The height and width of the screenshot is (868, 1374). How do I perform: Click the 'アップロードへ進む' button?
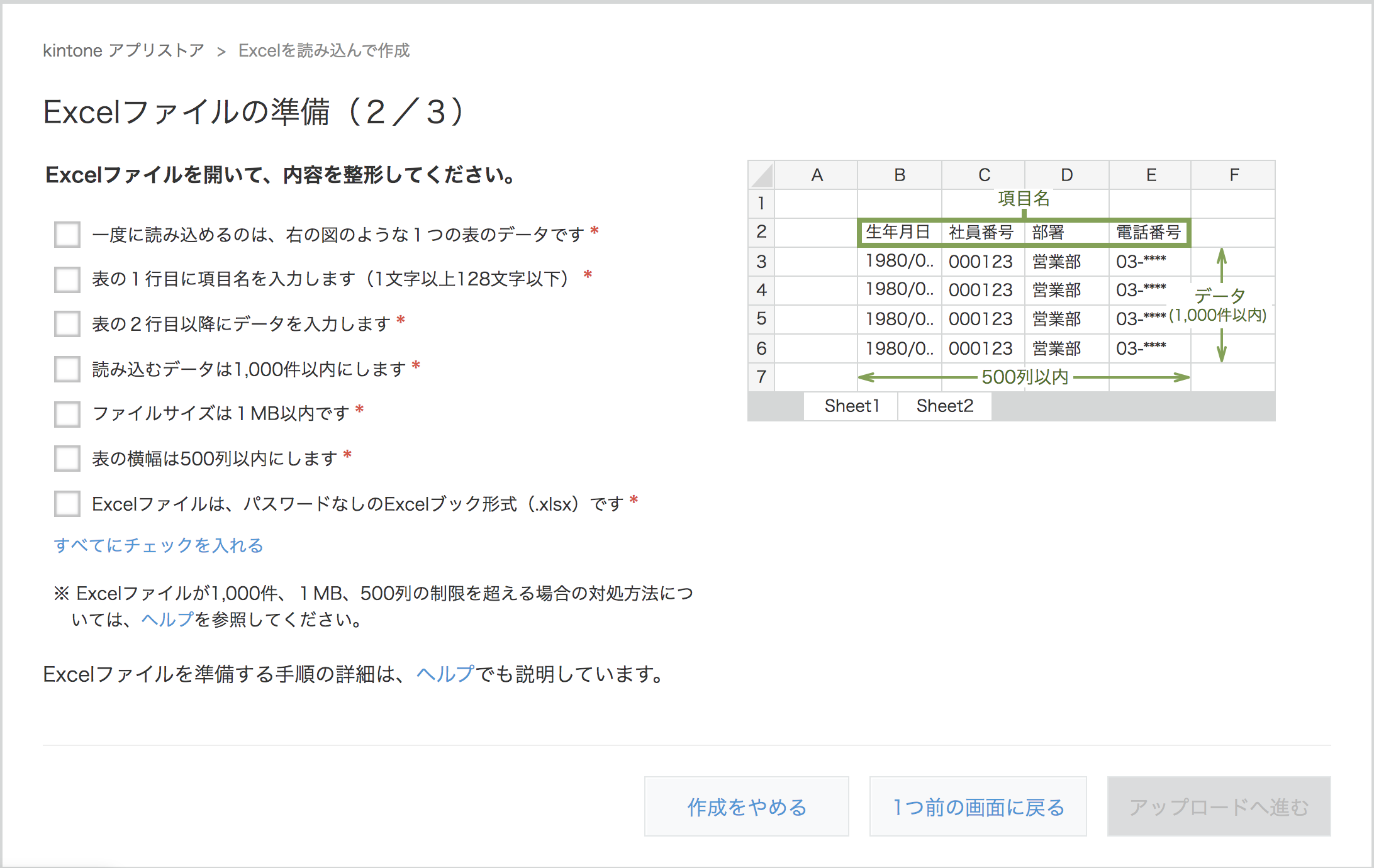click(x=1219, y=806)
